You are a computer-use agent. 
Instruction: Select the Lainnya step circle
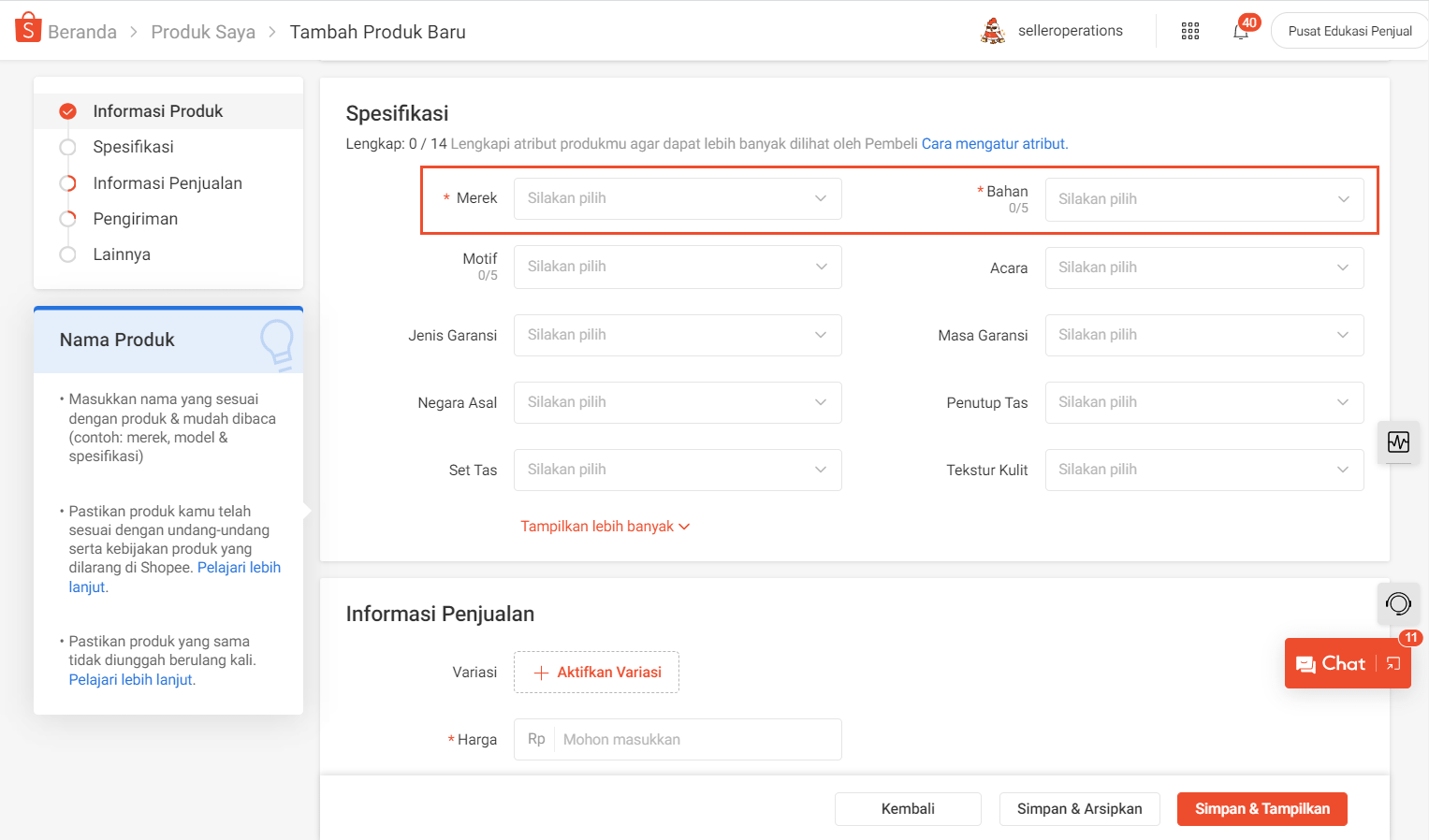(67, 253)
